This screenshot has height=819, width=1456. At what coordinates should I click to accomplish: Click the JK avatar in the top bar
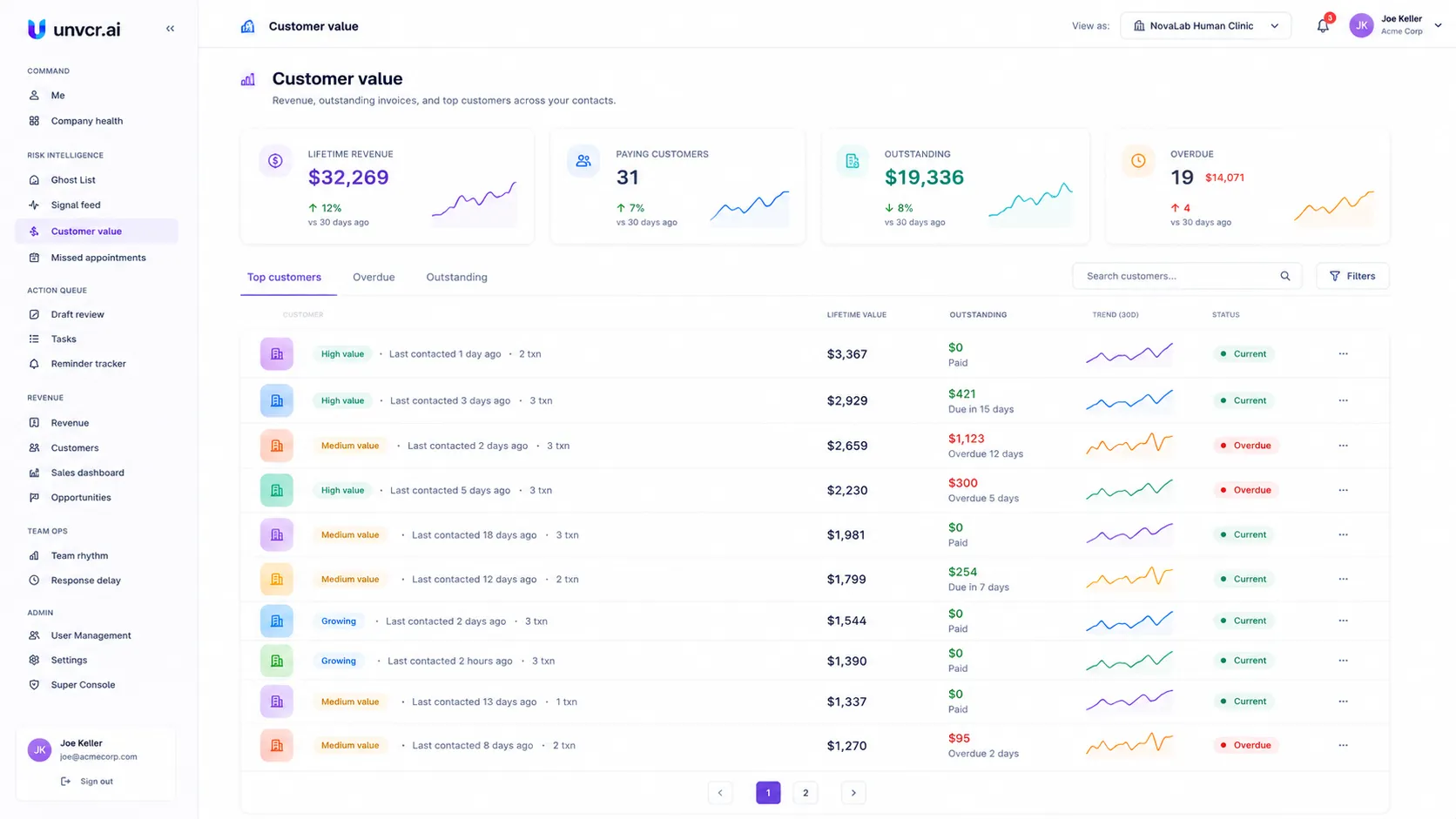(x=1361, y=26)
